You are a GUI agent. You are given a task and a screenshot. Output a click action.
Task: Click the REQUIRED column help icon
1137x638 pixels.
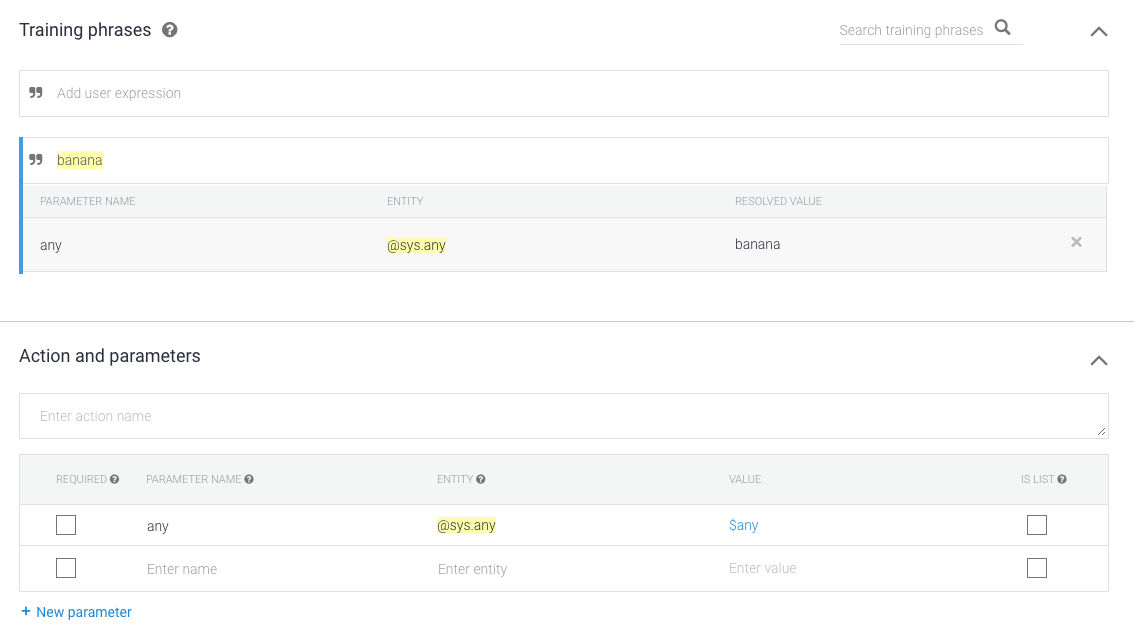click(x=114, y=479)
